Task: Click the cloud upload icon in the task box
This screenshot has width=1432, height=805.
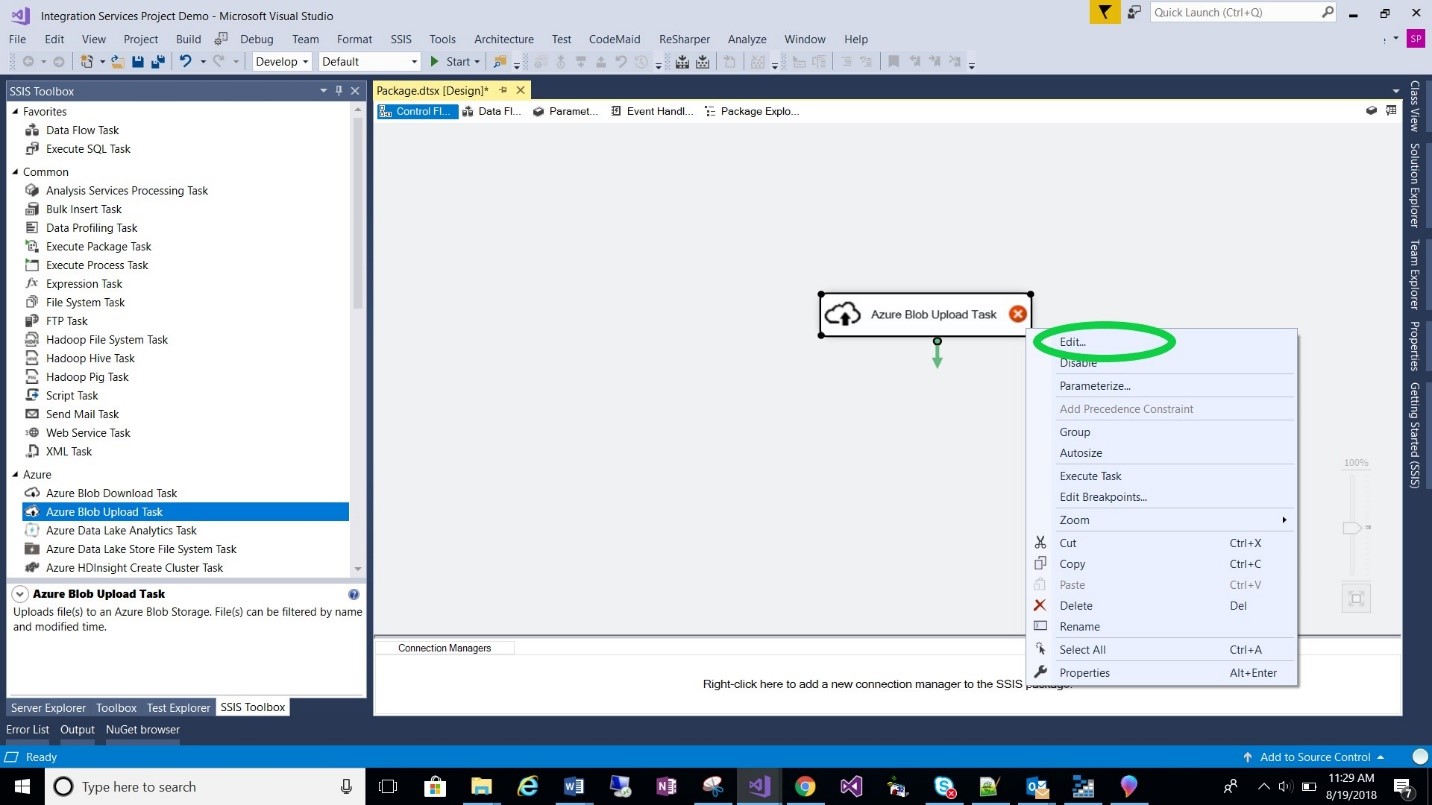Action: pos(844,314)
